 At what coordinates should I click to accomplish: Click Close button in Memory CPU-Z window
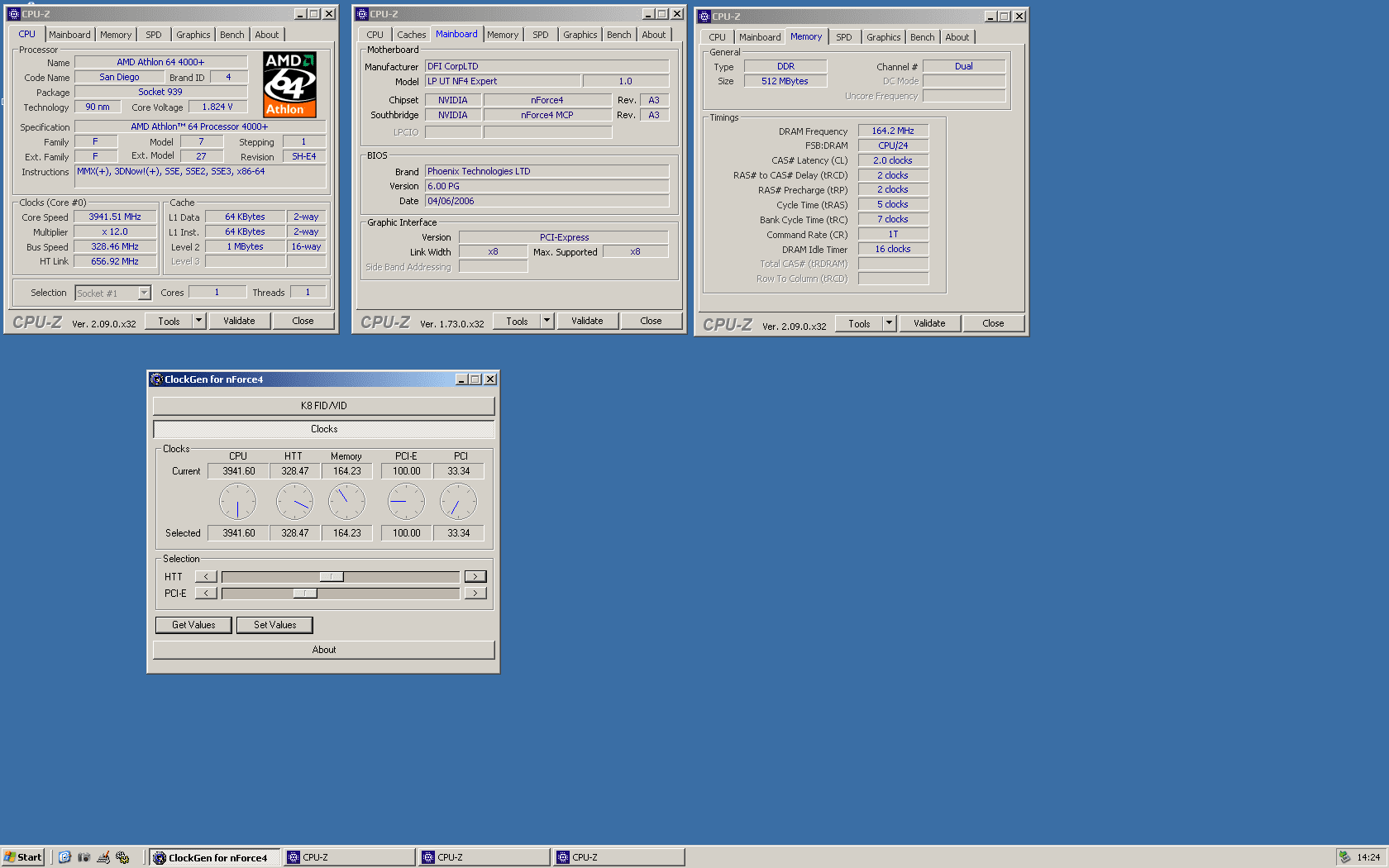click(x=994, y=323)
